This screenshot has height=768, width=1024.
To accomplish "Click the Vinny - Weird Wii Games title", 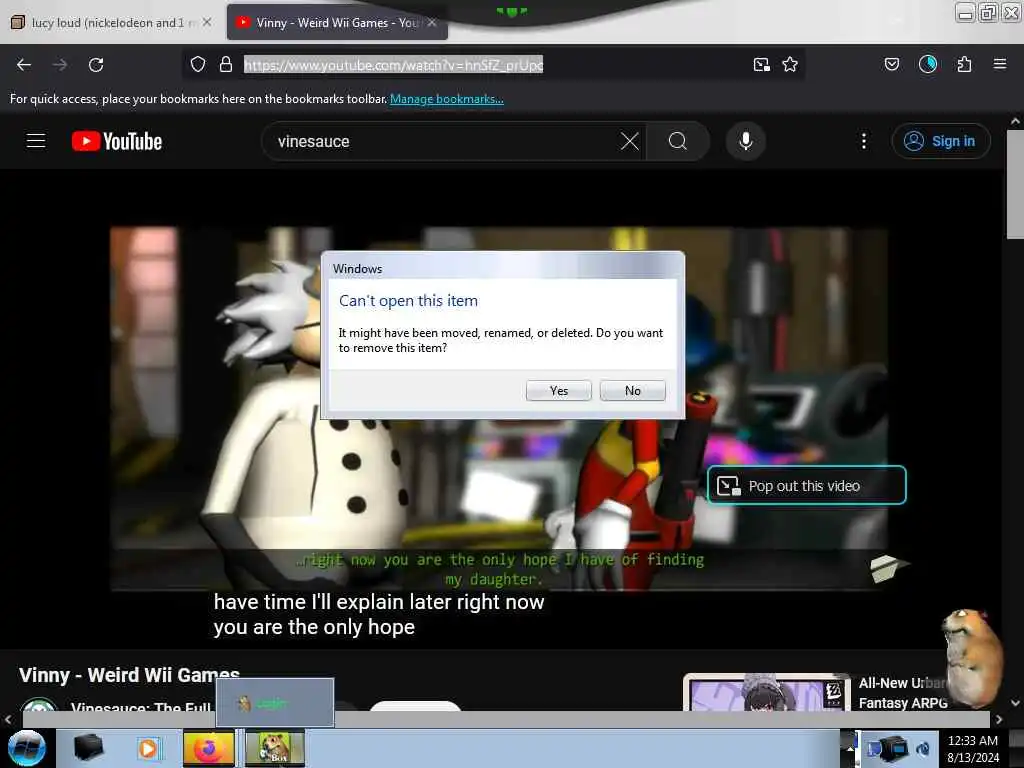I will 129,675.
